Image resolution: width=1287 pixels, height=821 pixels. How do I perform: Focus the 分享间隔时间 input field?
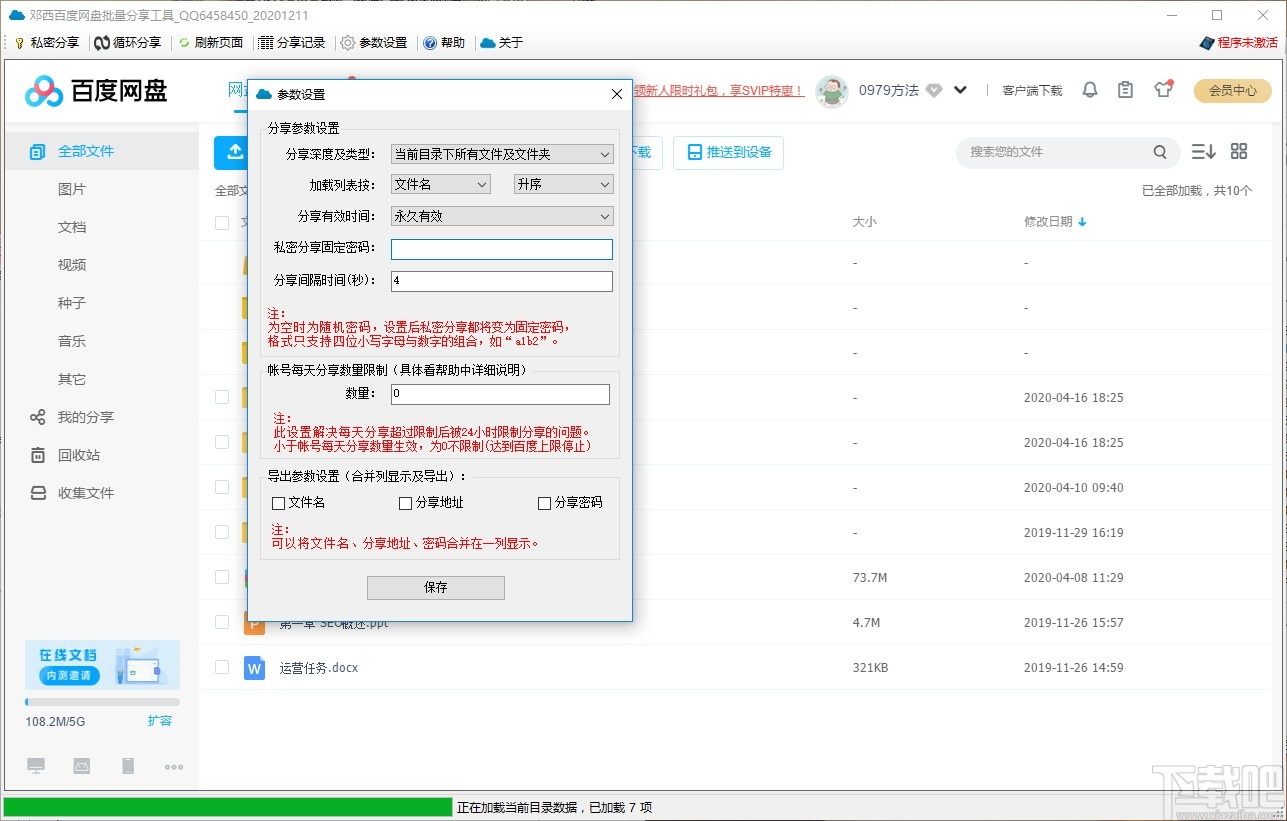[502, 281]
